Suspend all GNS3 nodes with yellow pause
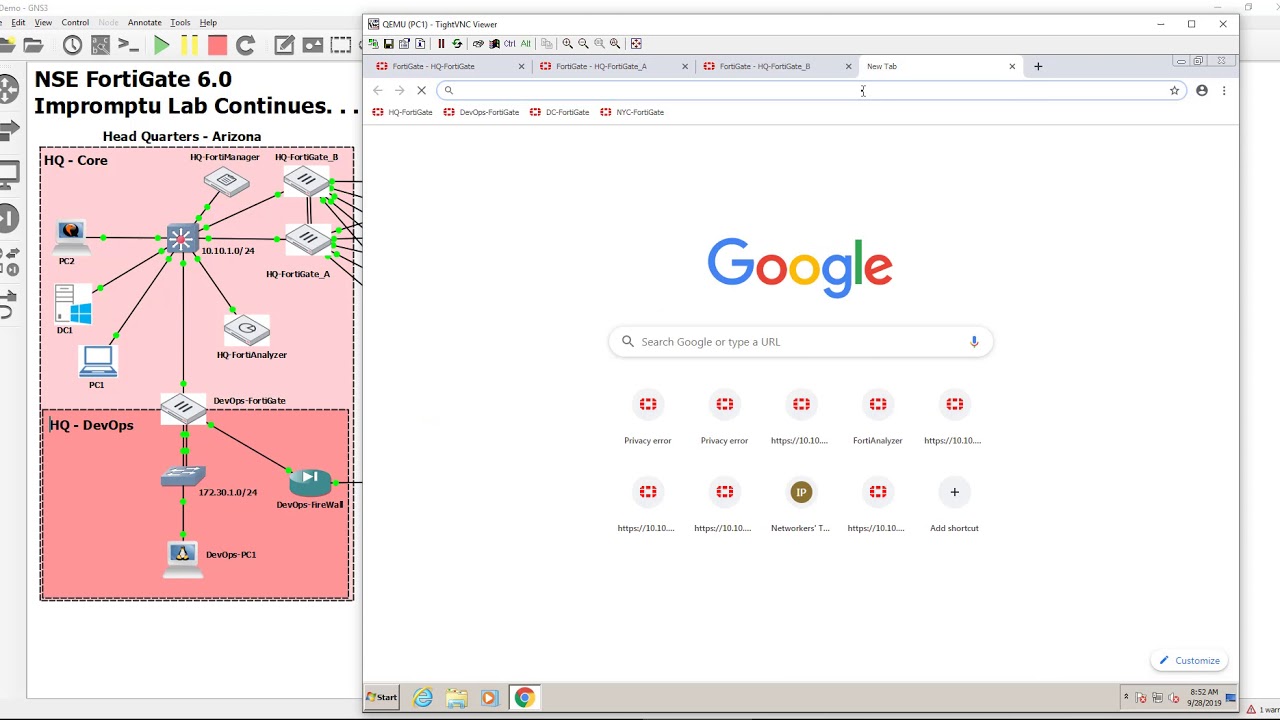1280x720 pixels. [189, 45]
